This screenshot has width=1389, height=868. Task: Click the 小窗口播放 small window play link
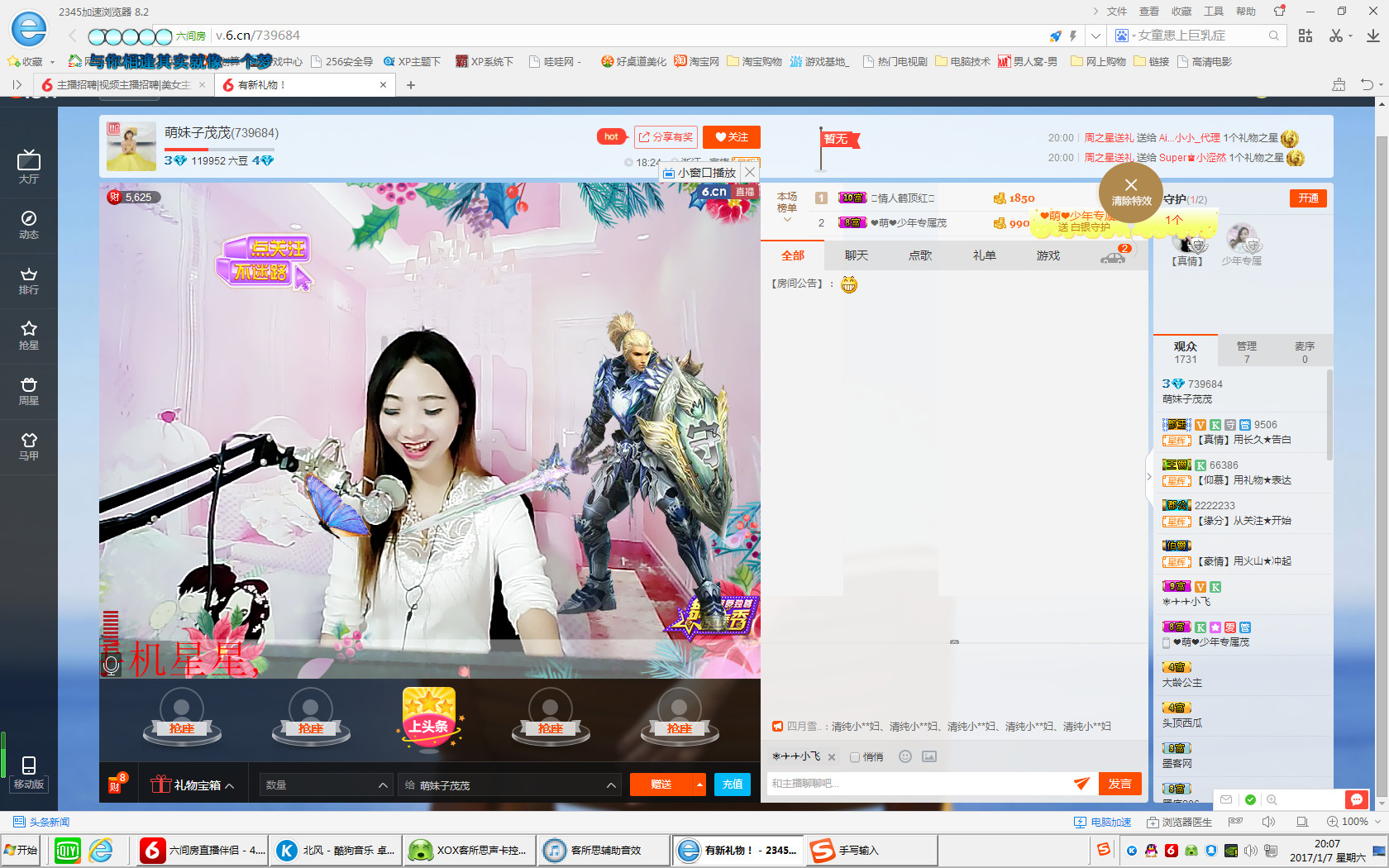699,173
